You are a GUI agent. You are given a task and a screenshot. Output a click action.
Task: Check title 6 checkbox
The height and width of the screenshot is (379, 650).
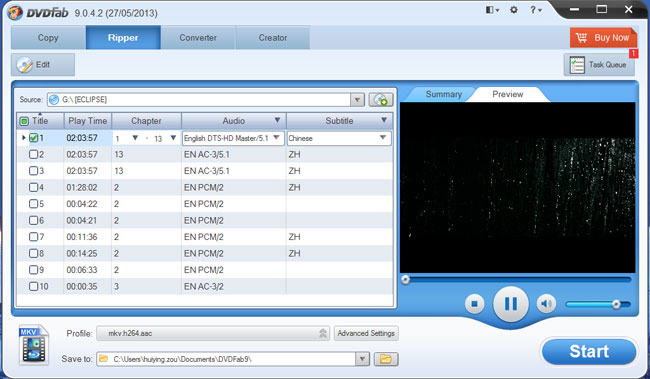[34, 220]
